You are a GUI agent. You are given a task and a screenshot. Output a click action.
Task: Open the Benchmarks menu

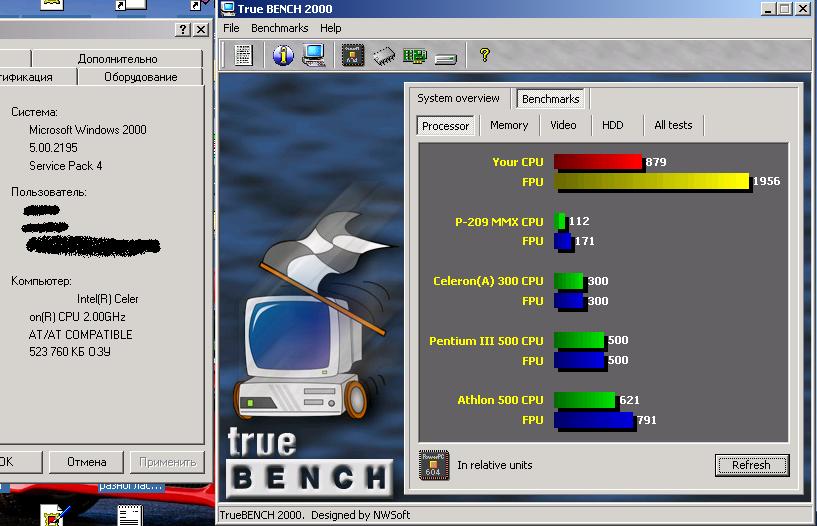click(x=280, y=28)
